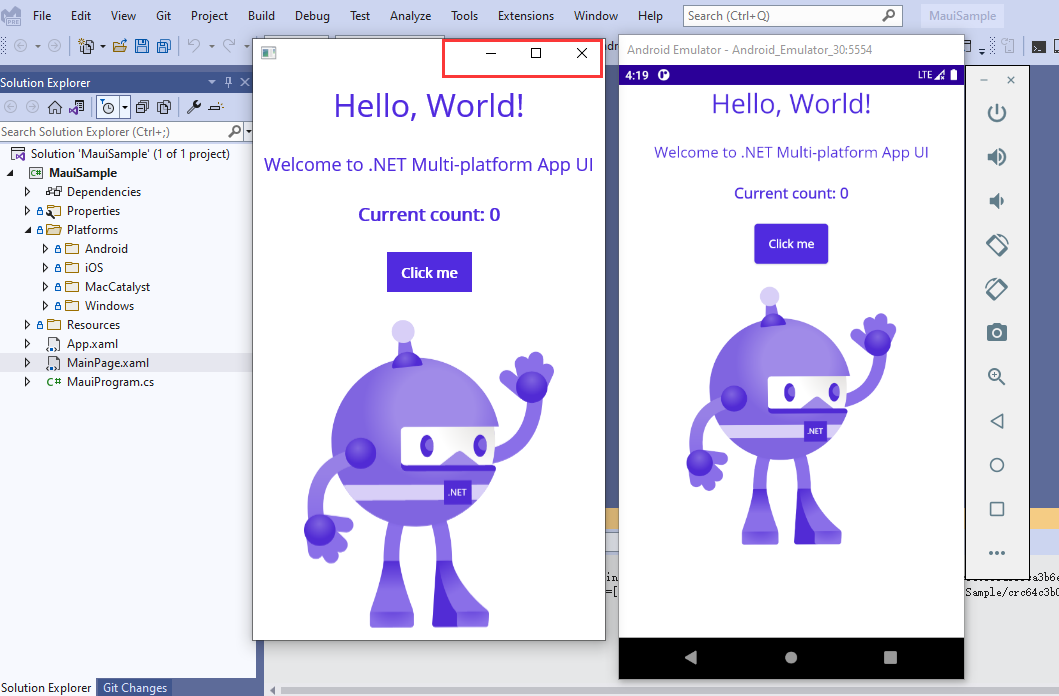This screenshot has width=1059, height=696.
Task: Open the Analyze menu
Action: tap(411, 16)
